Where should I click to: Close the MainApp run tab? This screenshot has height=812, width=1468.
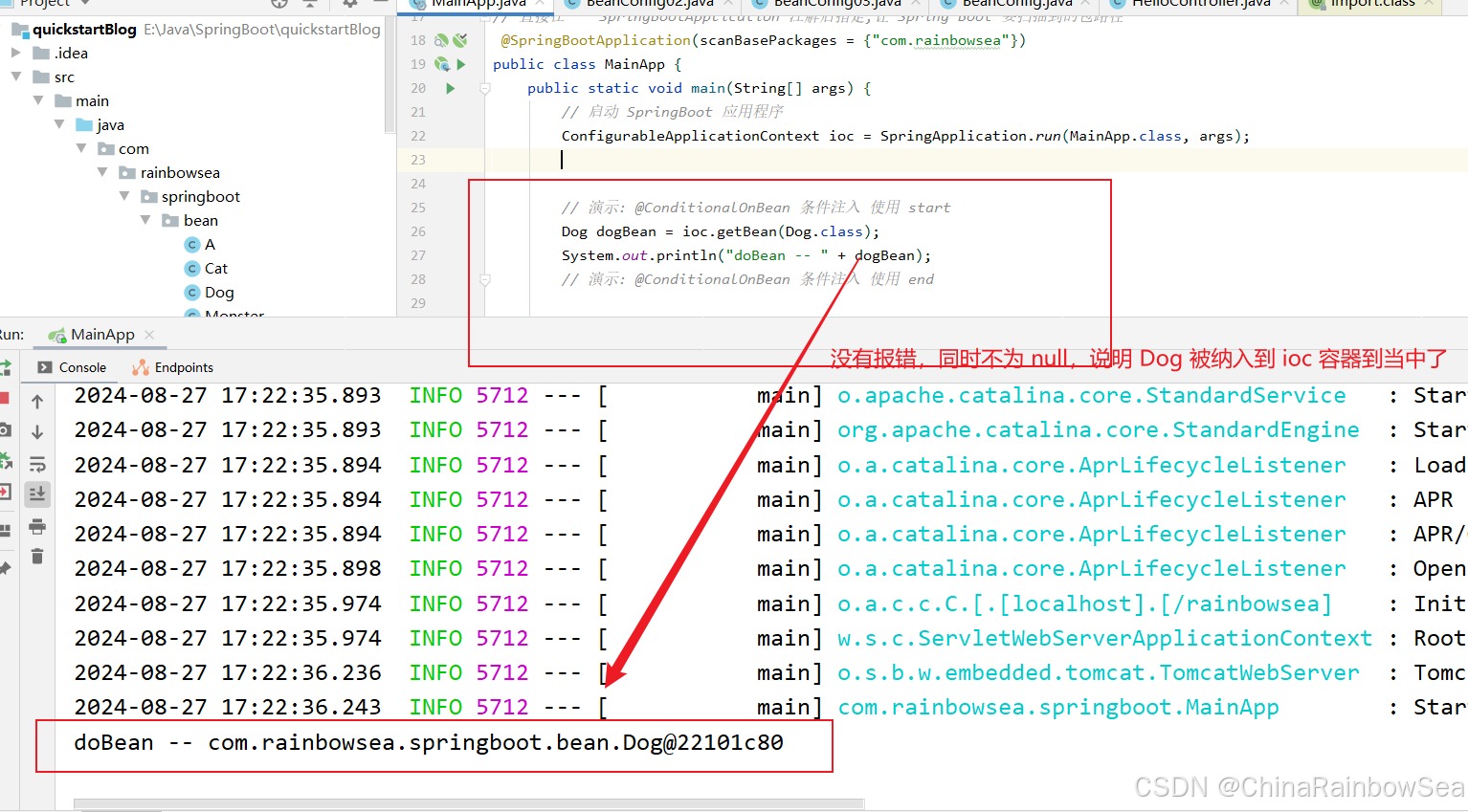(x=149, y=335)
